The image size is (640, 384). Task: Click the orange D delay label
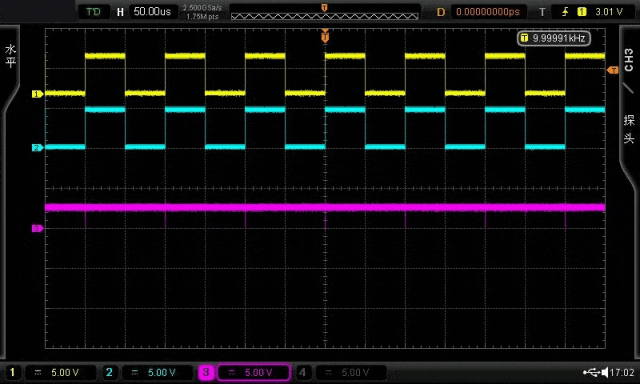click(x=441, y=12)
